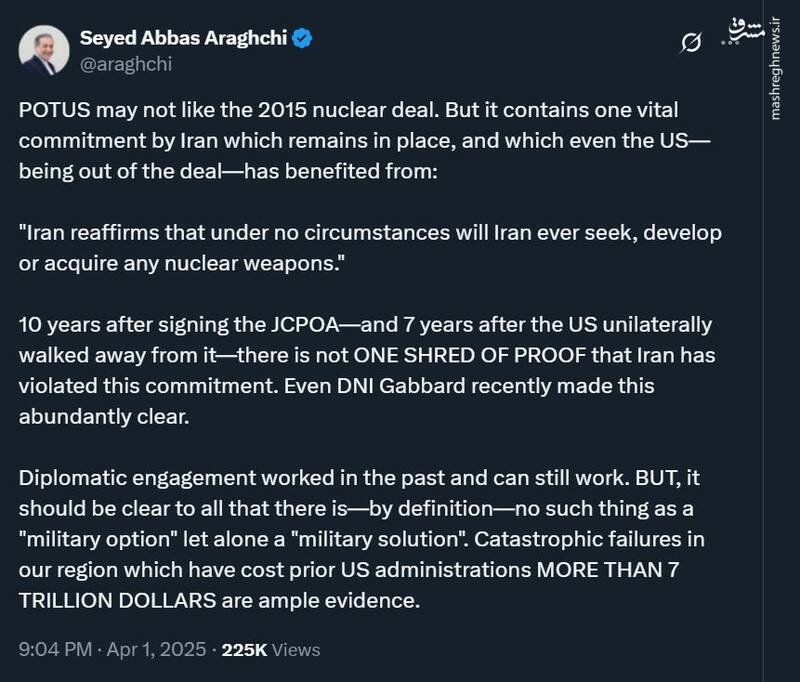
Task: Open the 225K Views count
Action: click(270, 649)
